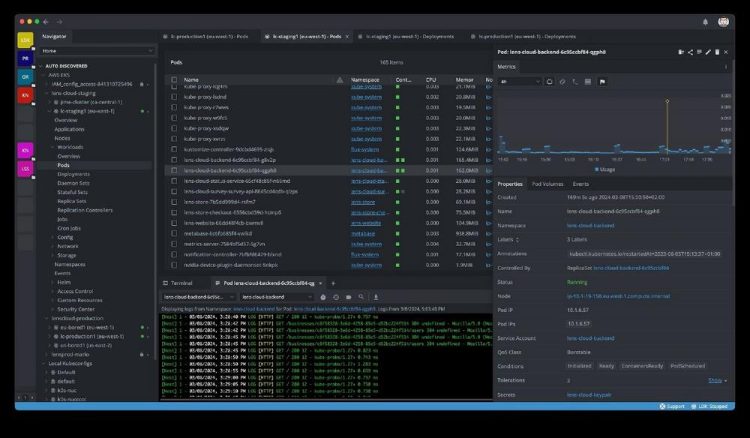Open the Terminal tab in bottom dock
The image size is (750, 438).
tap(180, 283)
